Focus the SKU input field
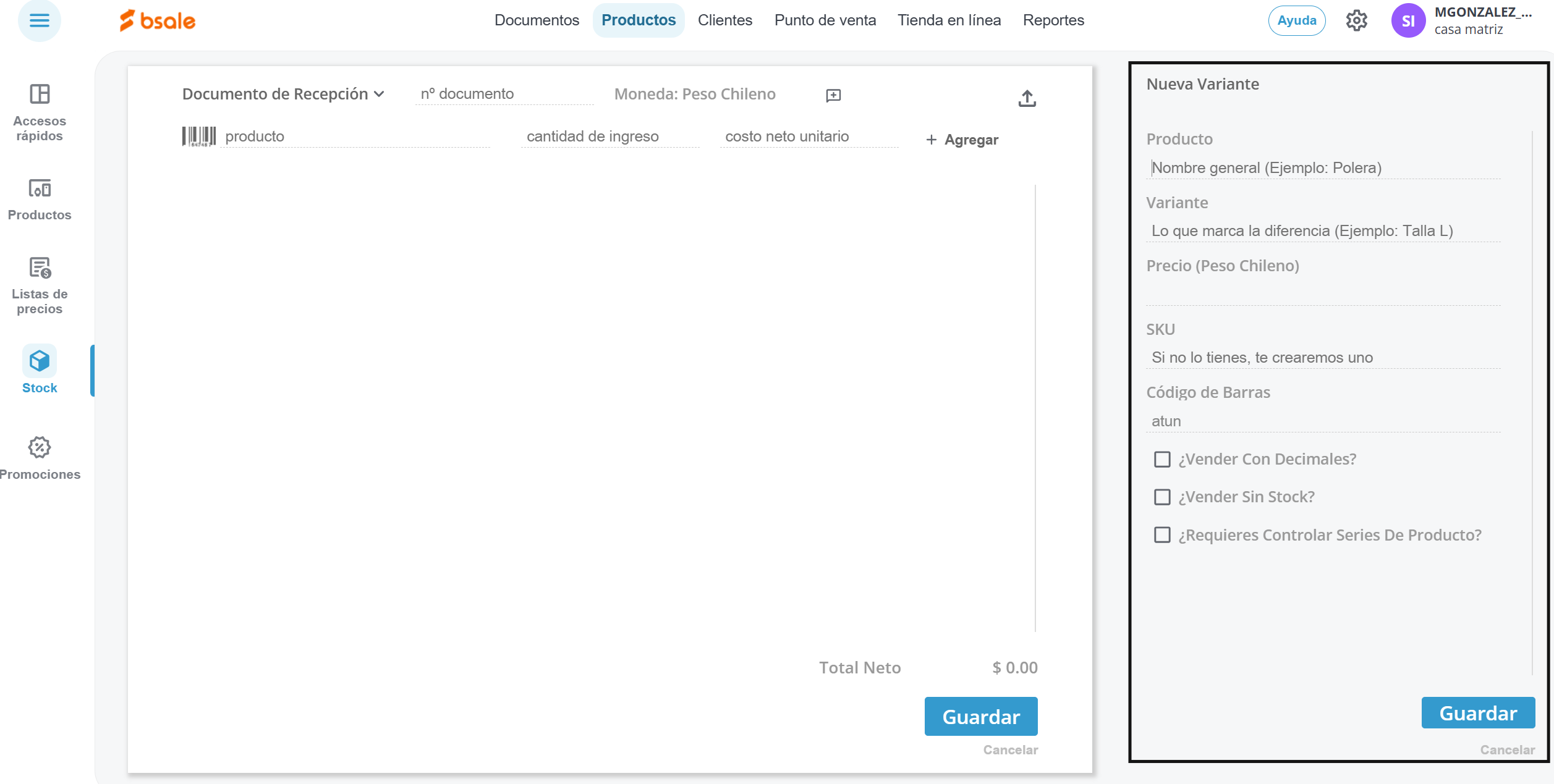Viewport: 1554px width, 784px height. coord(1323,358)
